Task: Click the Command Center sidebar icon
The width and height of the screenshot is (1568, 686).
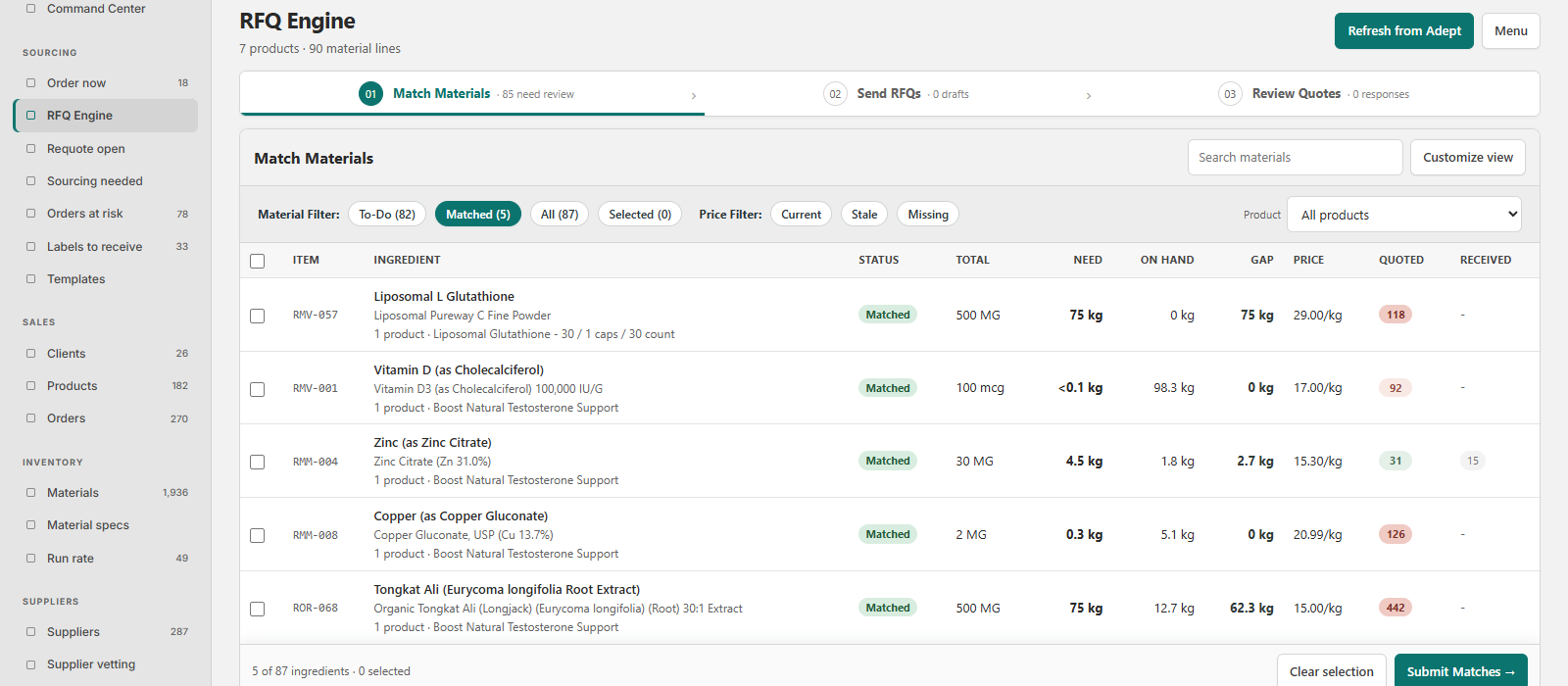Action: pyautogui.click(x=31, y=9)
